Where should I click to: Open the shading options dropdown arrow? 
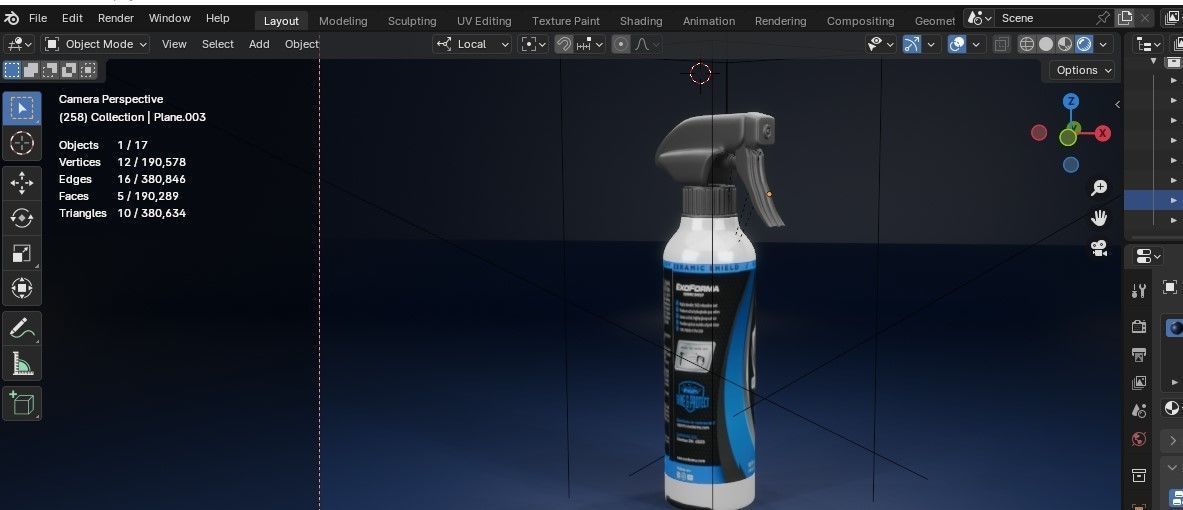click(1104, 45)
